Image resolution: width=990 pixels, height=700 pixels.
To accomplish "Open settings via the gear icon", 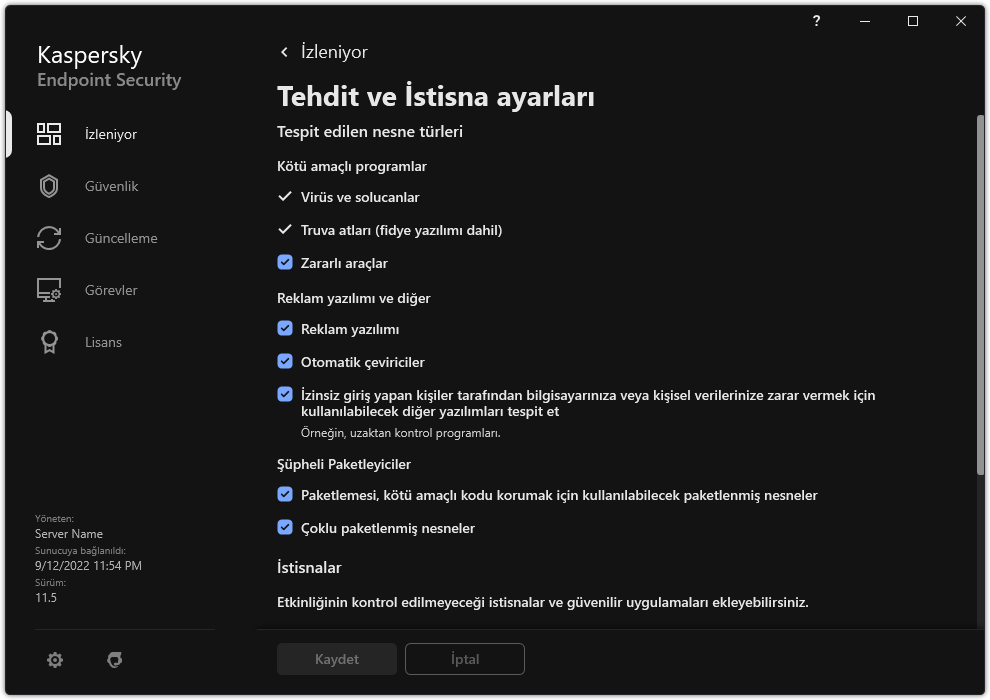I will click(x=55, y=660).
